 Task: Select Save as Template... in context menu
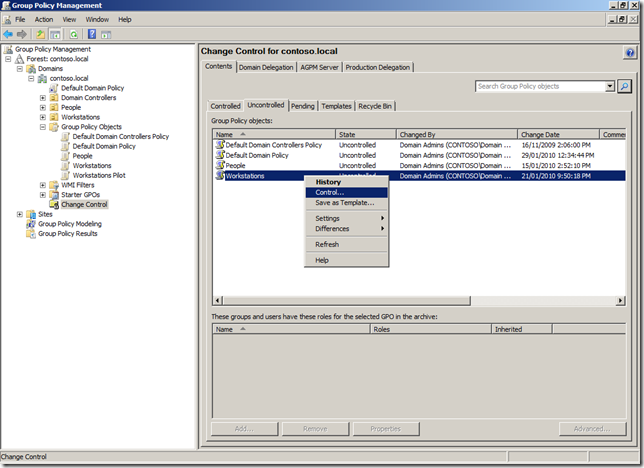pos(344,203)
